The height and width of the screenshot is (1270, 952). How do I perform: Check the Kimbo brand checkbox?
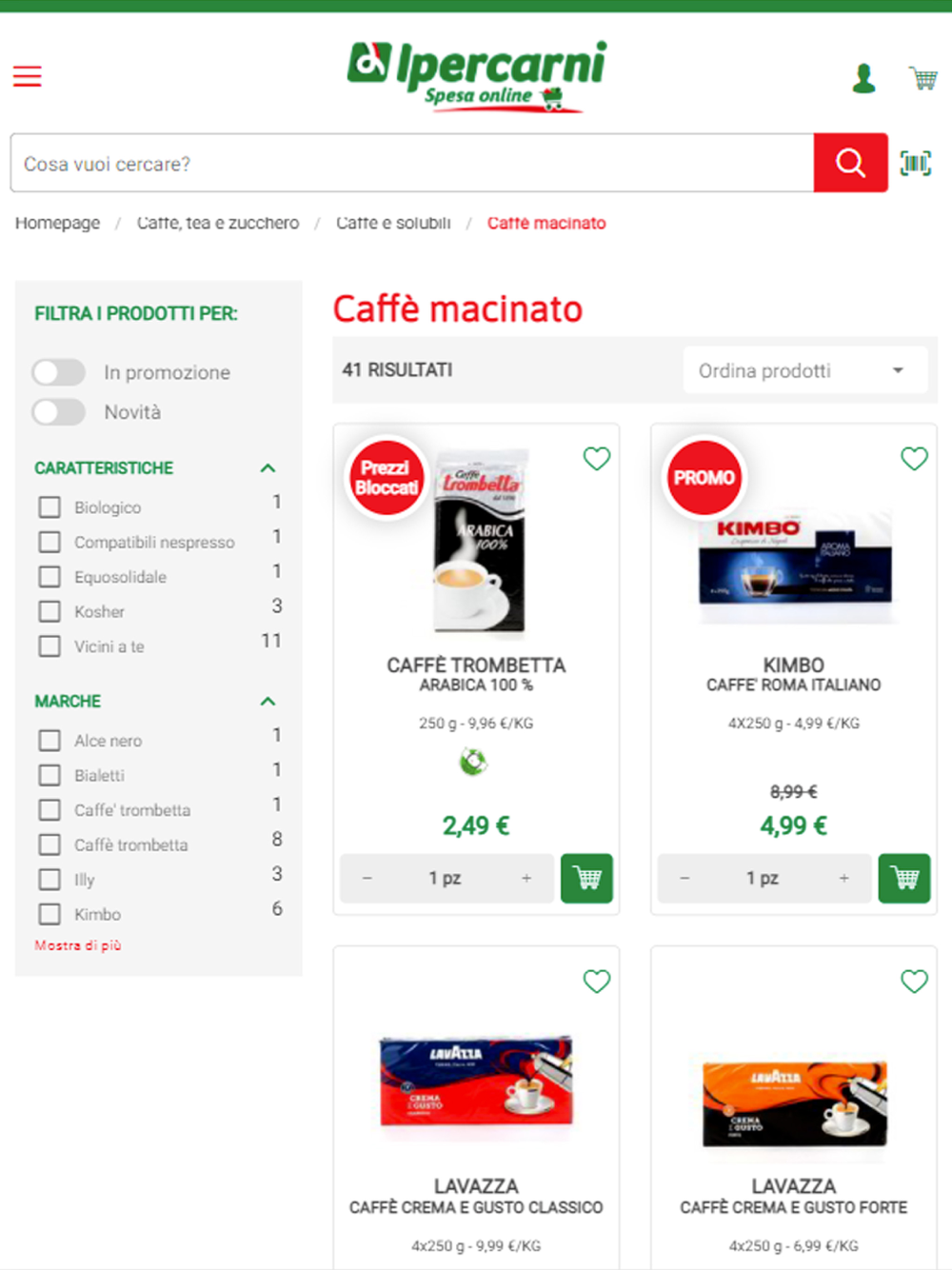tap(50, 914)
